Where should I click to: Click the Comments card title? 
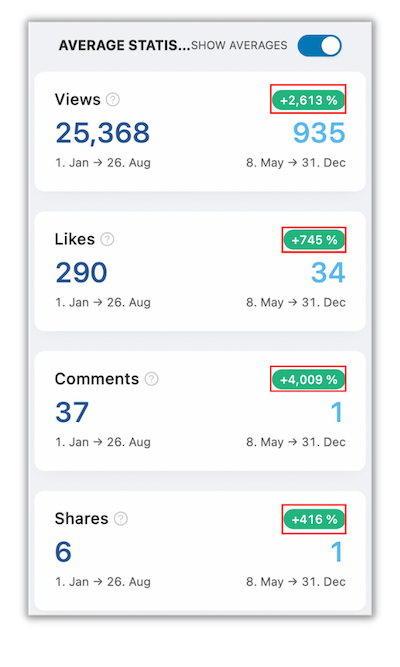click(x=97, y=379)
